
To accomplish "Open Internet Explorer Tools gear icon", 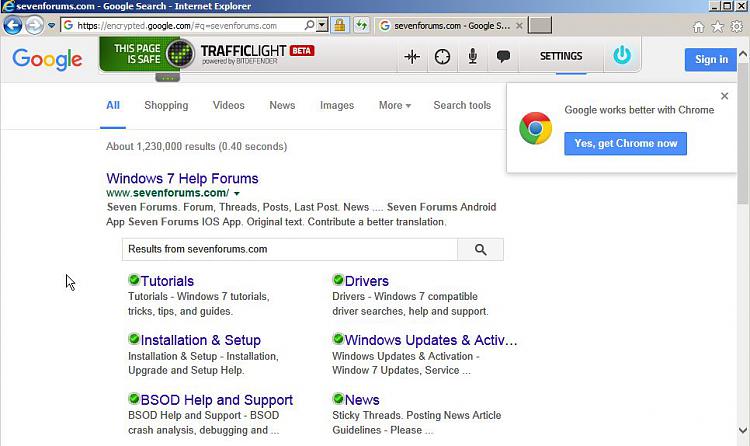I will (737, 26).
